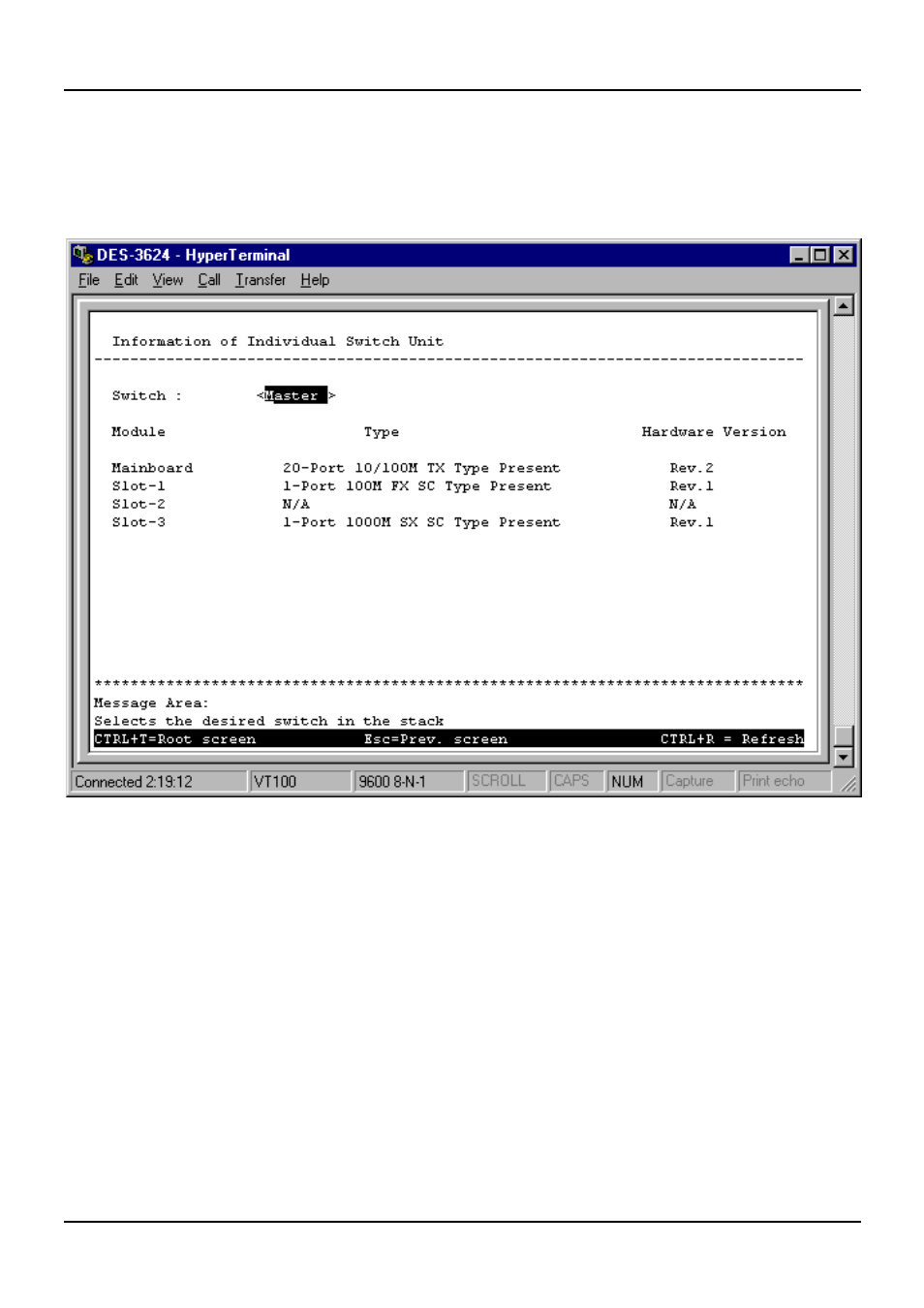This screenshot has height=1308, width=924.
Task: Click '1-Port 1000M SX SC Type Present' text
Action: click(421, 522)
